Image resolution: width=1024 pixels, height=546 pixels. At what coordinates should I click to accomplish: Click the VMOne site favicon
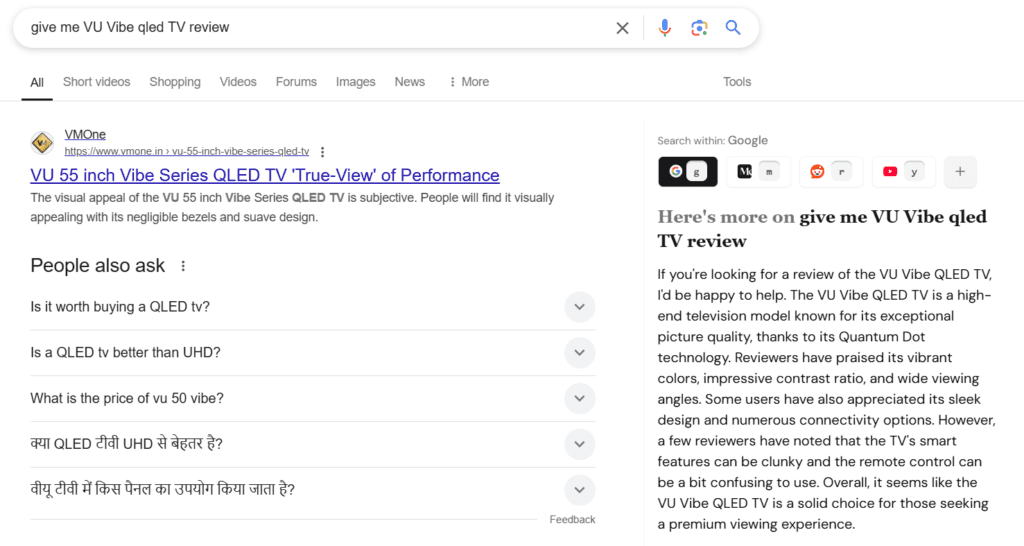[42, 142]
